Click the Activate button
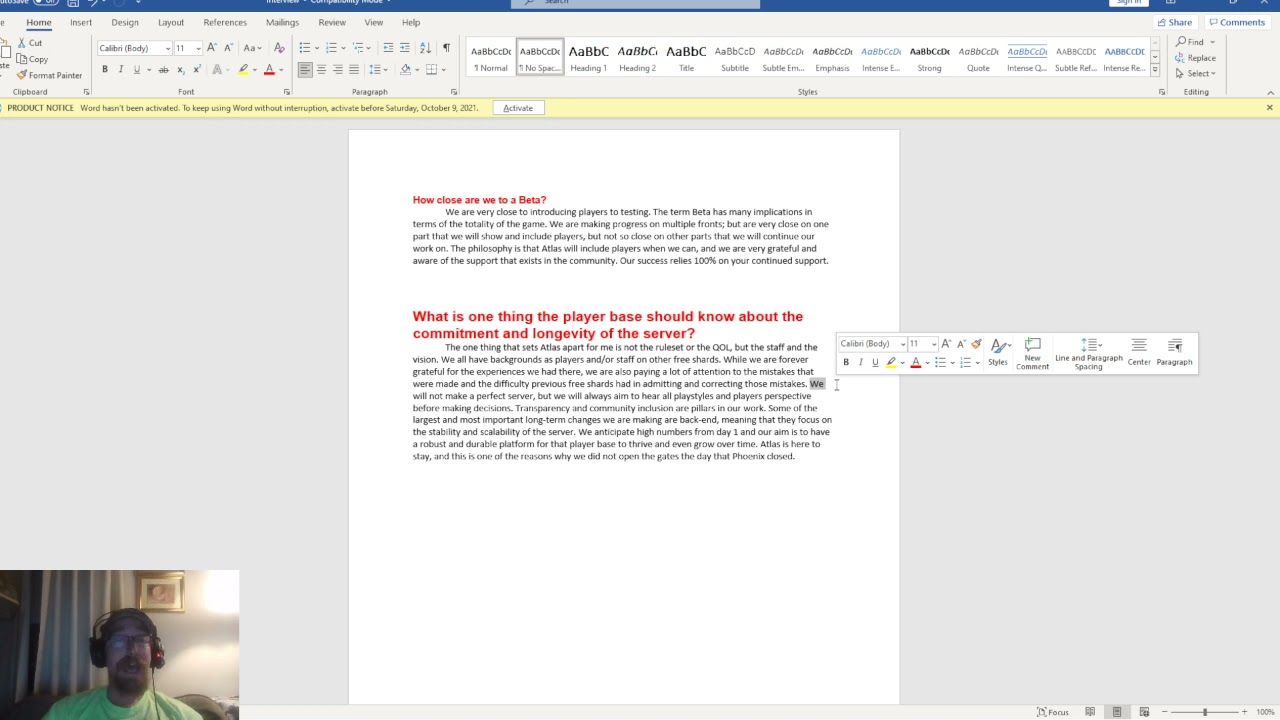 518,108
